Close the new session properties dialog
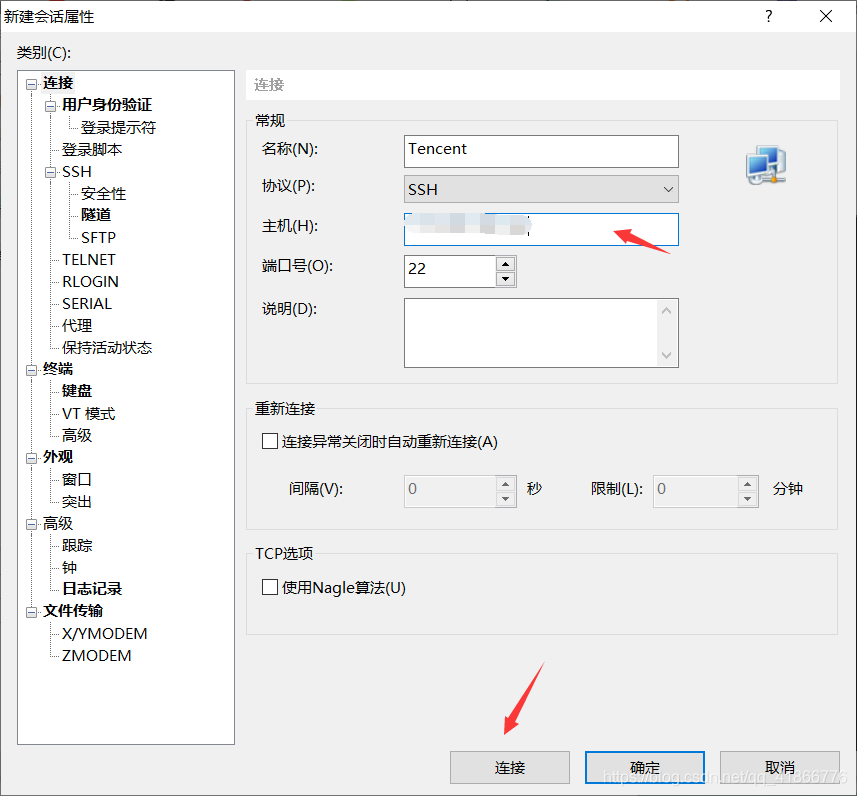 click(x=826, y=16)
